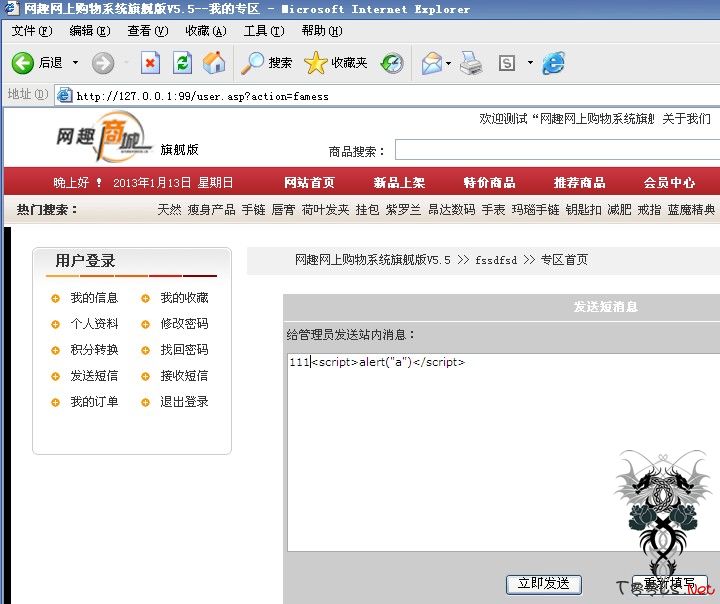
Task: Click hot search keyword 手表
Action: 494,210
